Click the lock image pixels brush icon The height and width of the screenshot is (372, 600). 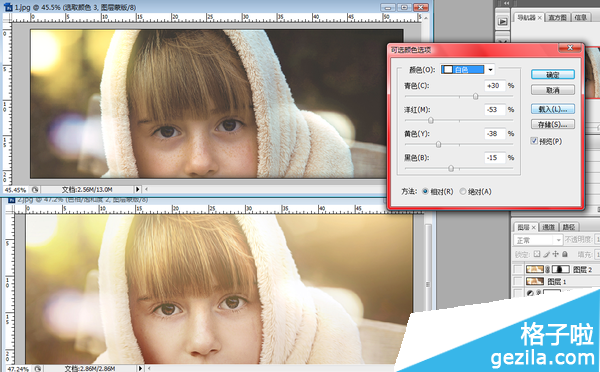coord(546,254)
